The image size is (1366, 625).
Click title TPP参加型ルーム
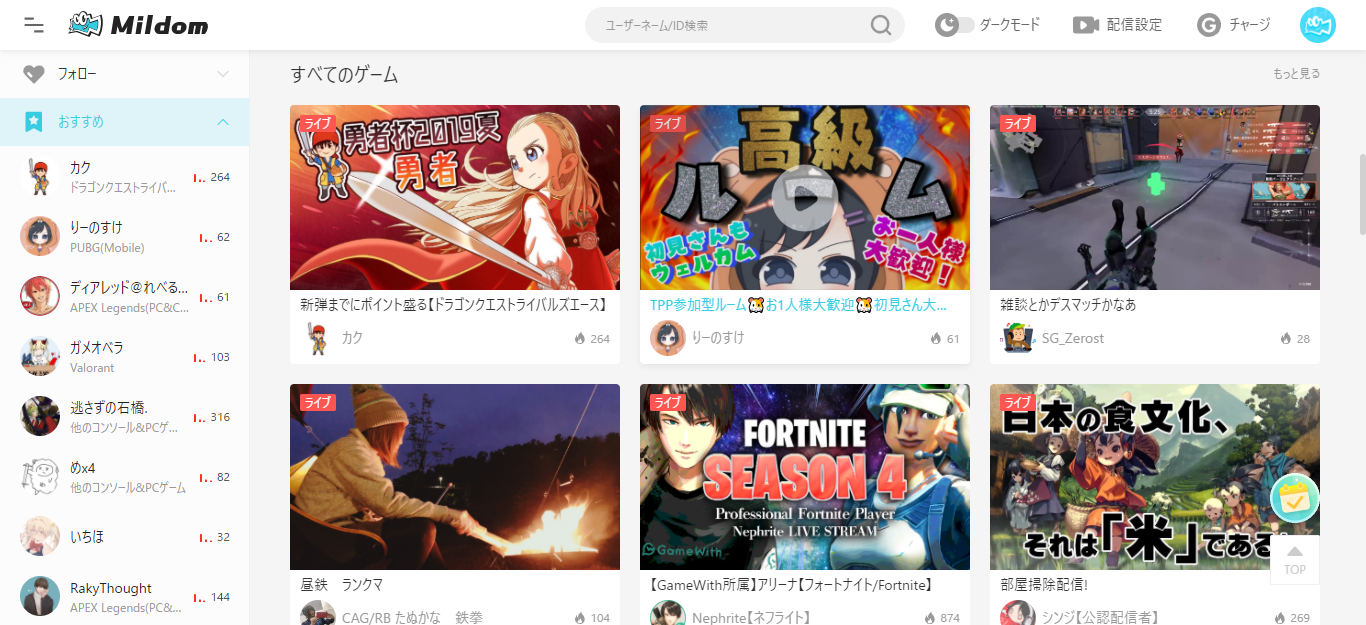798,305
